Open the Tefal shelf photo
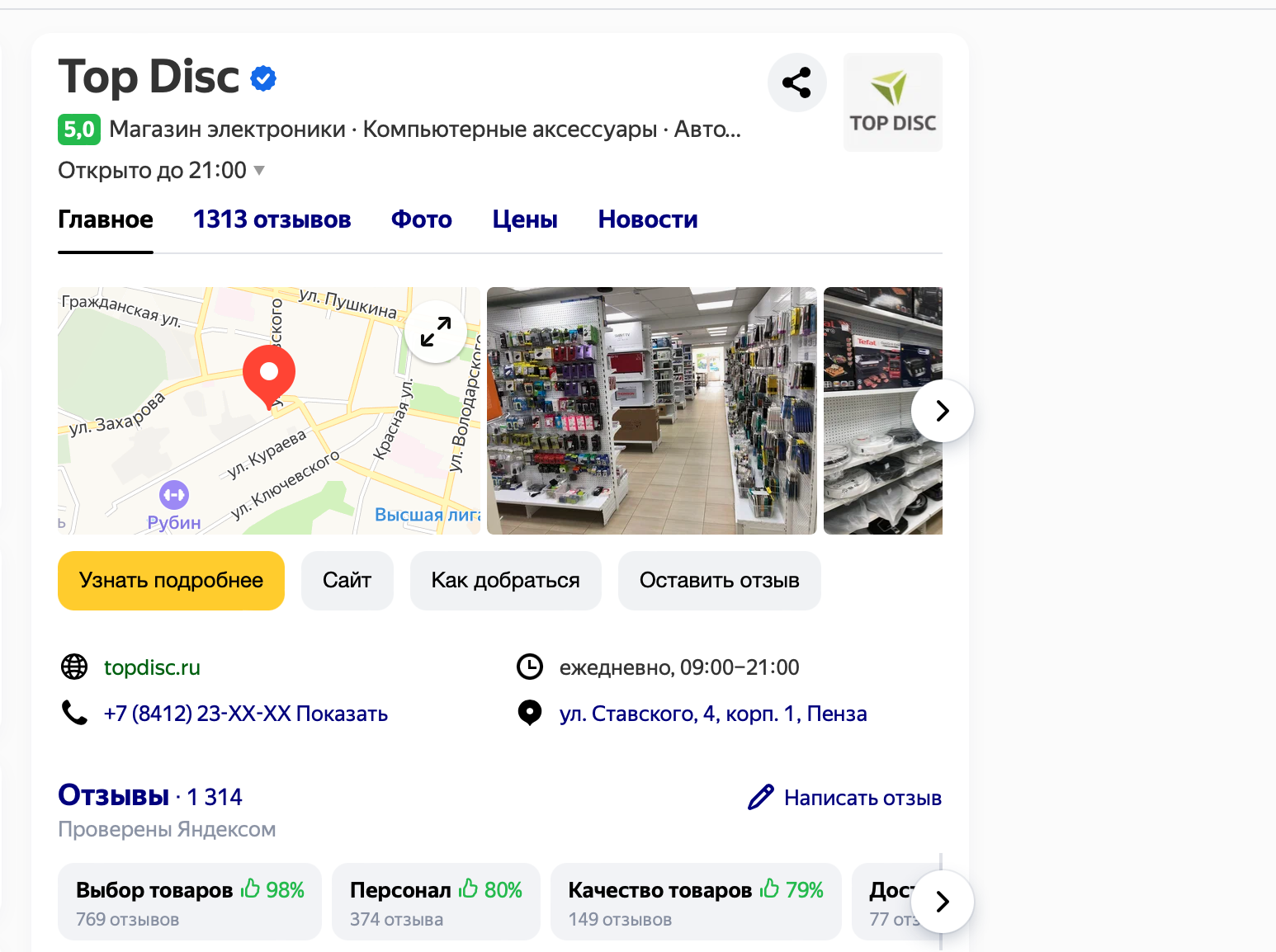The width and height of the screenshot is (1276, 952). click(883, 411)
